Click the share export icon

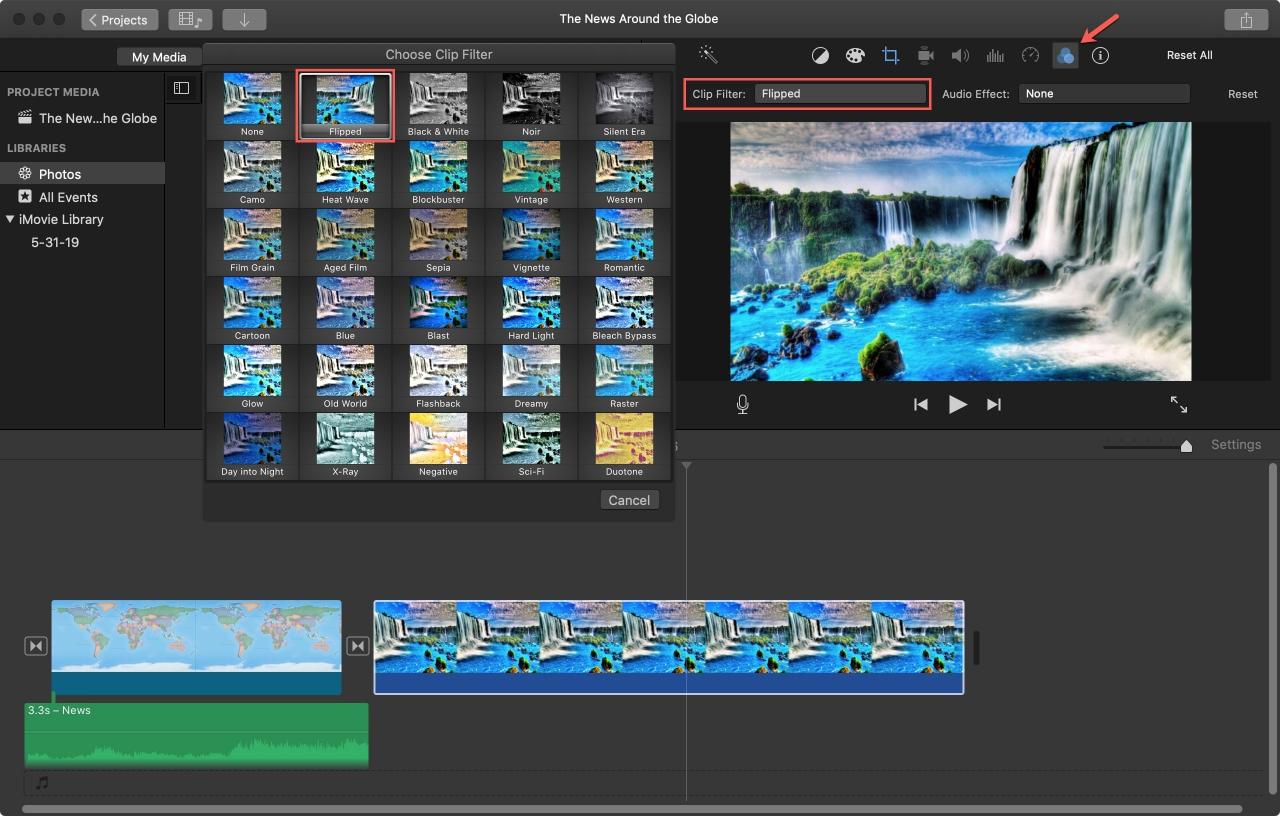point(1246,20)
